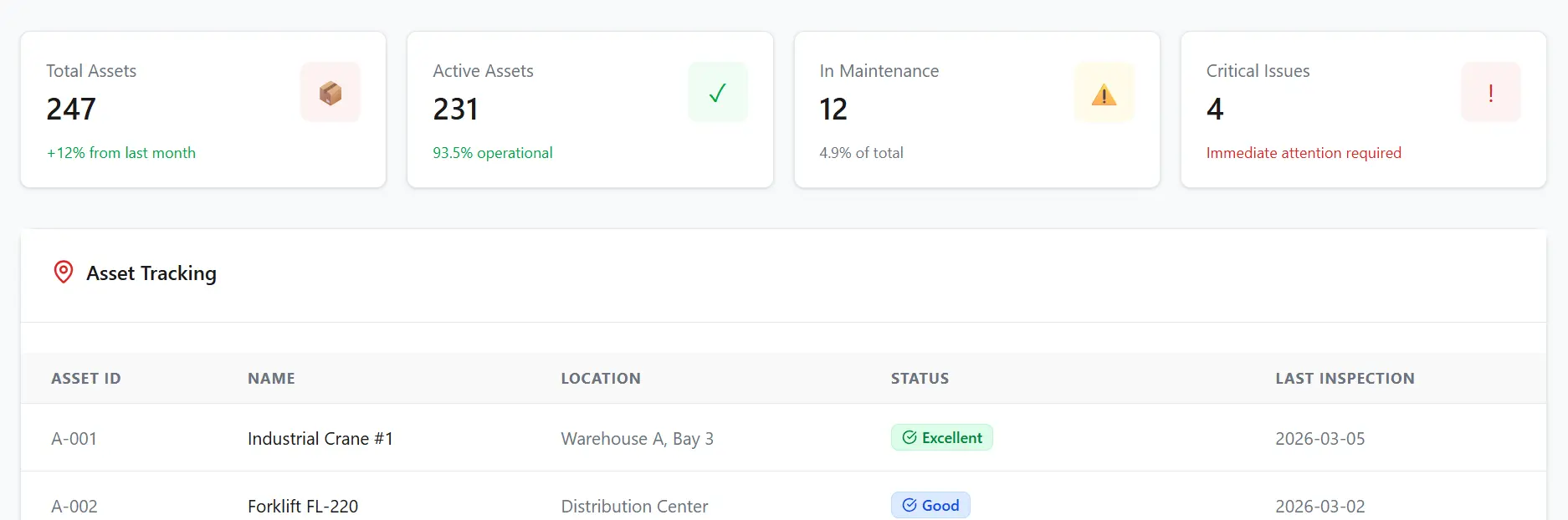This screenshot has height=520, width=1568.
Task: Click the package box icon in Total Assets
Action: [x=331, y=93]
